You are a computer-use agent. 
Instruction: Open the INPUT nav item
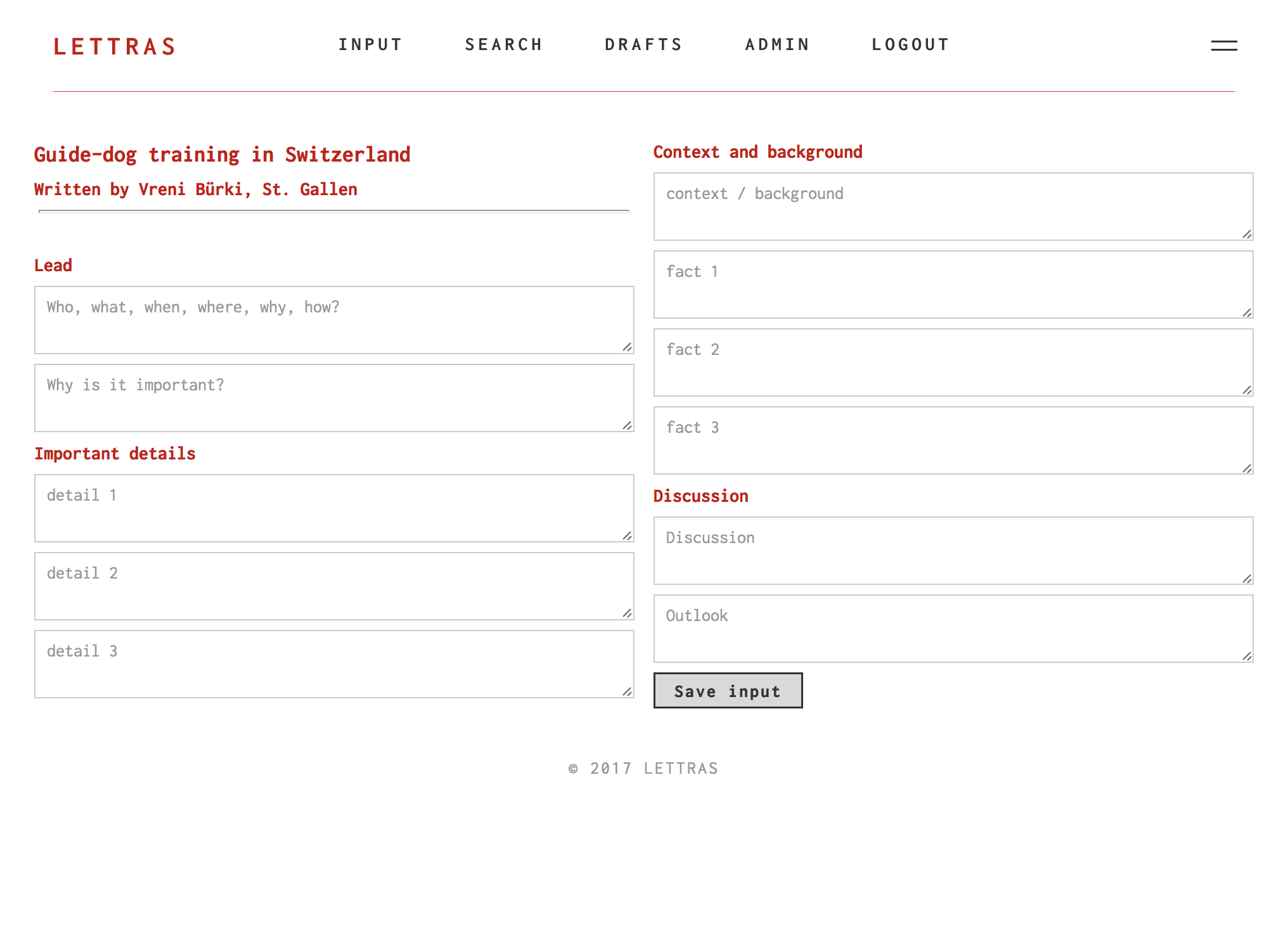coord(371,44)
